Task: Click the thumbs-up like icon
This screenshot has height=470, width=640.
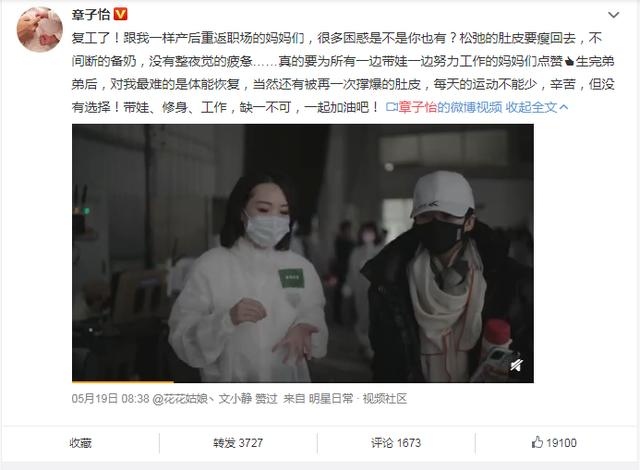Action: (x=537, y=442)
